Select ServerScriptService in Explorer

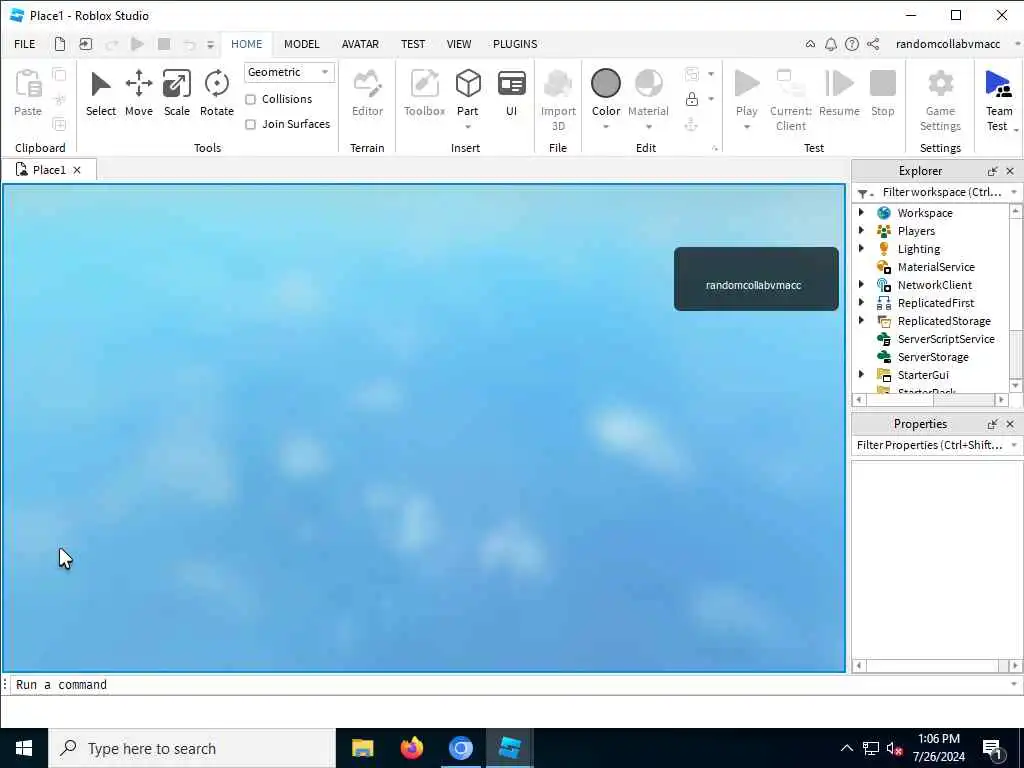click(x=945, y=339)
